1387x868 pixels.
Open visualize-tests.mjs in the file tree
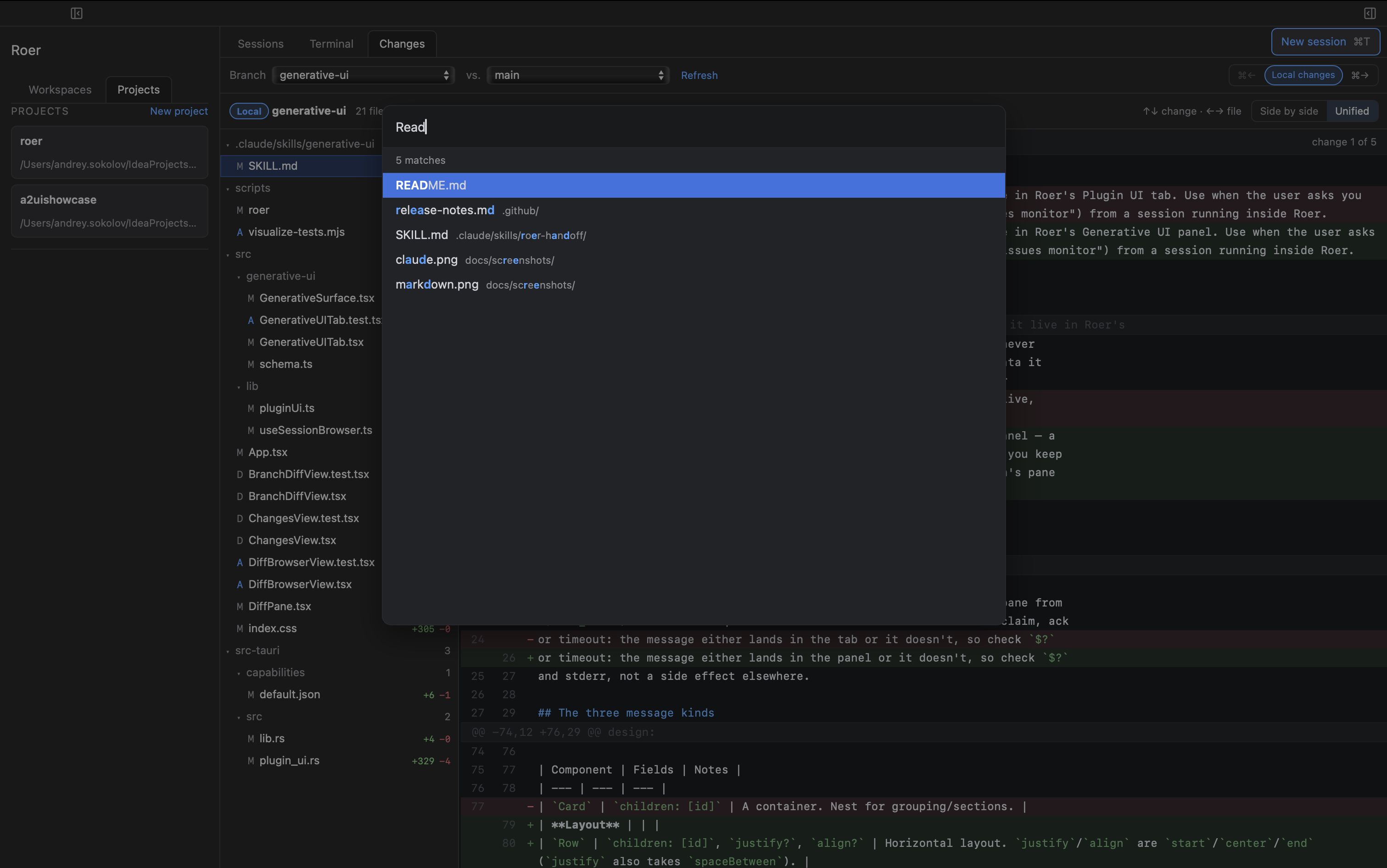coord(296,232)
